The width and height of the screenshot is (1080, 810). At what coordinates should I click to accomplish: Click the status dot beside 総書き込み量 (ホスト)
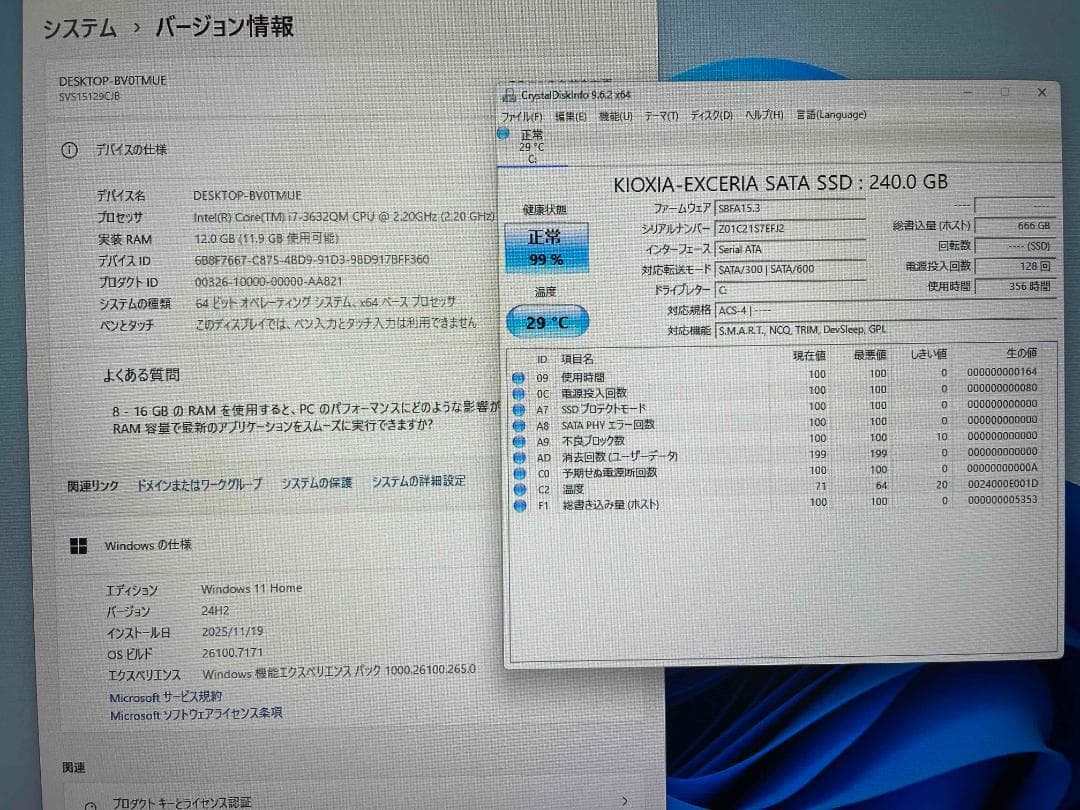(520, 502)
